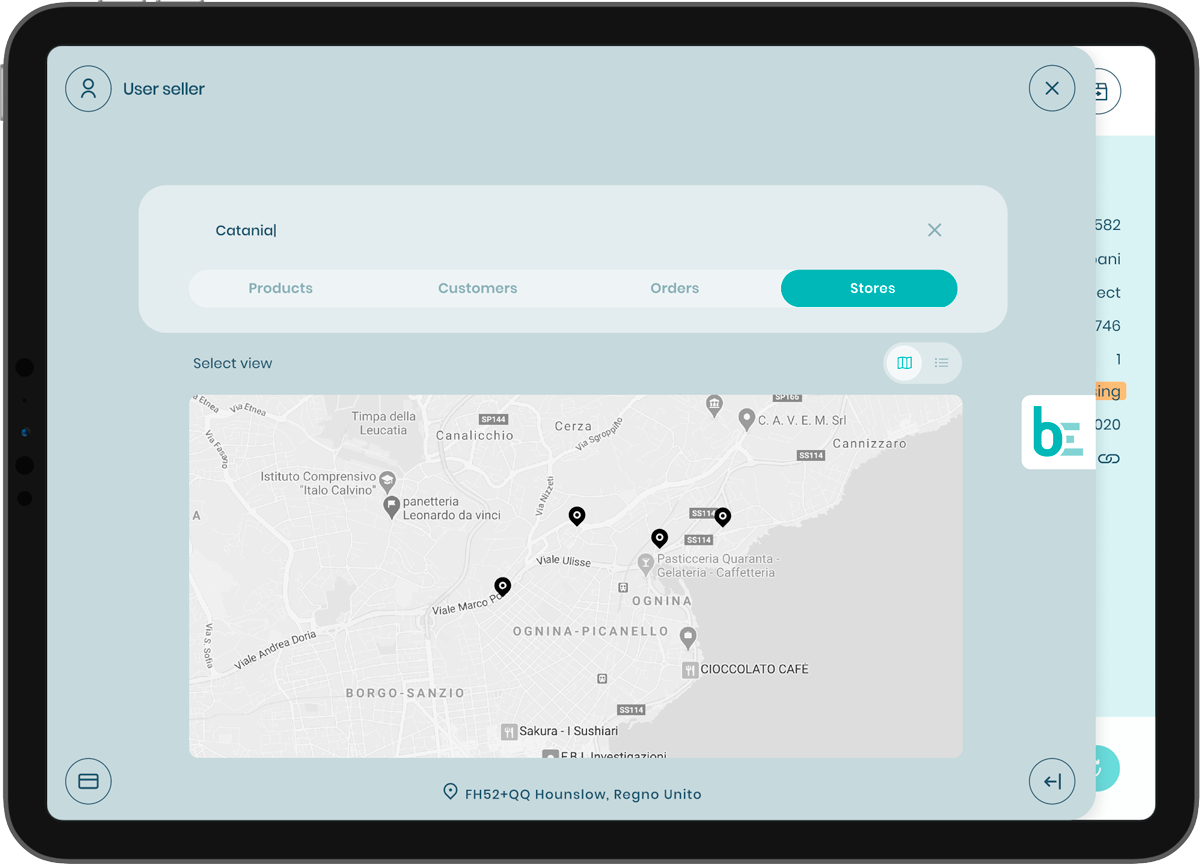Select the black store pin beside Via Nizzeti
The width and height of the screenshot is (1200, 864).
(x=577, y=516)
